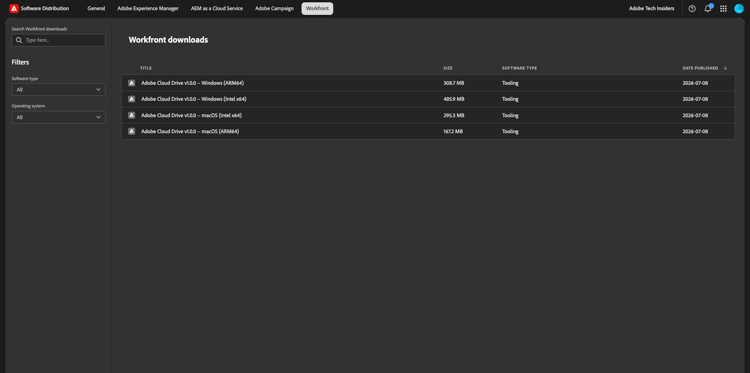Image resolution: width=750 pixels, height=373 pixels.
Task: Open Adobe Cloud Drive v1.0.0 – Windows (Intel x64)
Action: tap(194, 99)
